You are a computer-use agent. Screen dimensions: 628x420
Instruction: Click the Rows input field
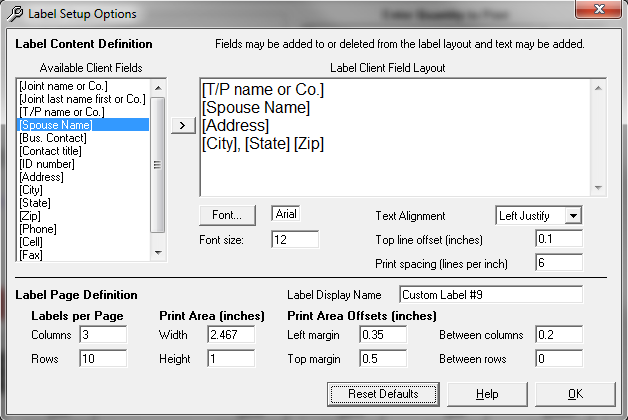point(103,358)
